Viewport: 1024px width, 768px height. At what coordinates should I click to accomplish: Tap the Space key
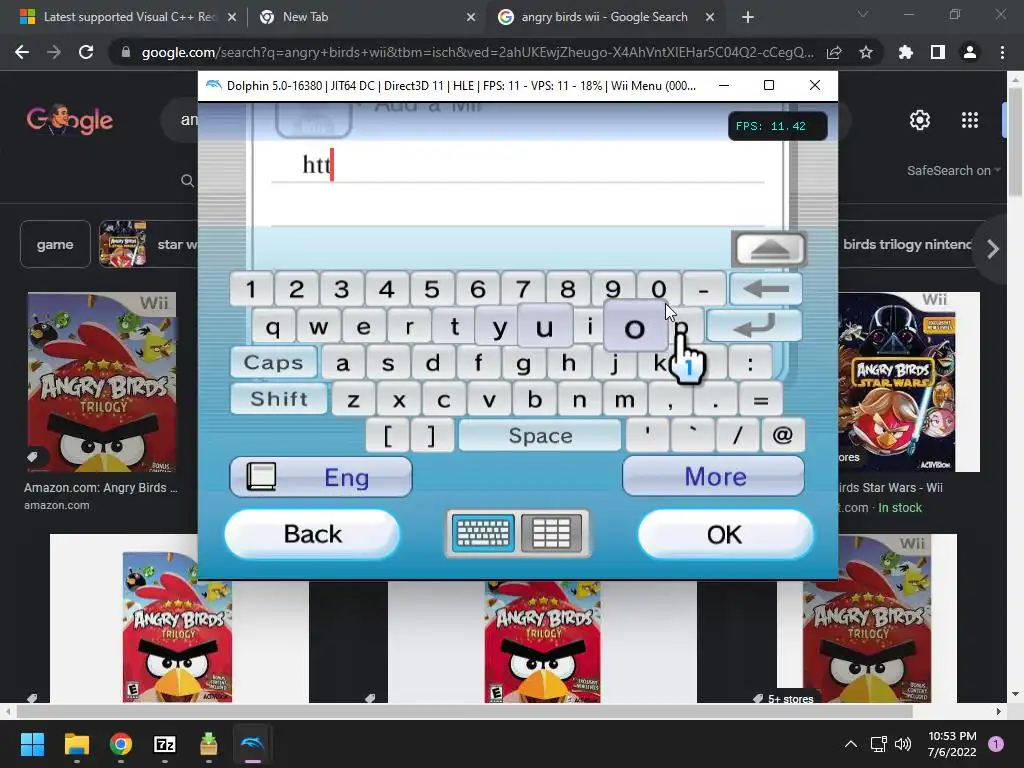click(540, 436)
